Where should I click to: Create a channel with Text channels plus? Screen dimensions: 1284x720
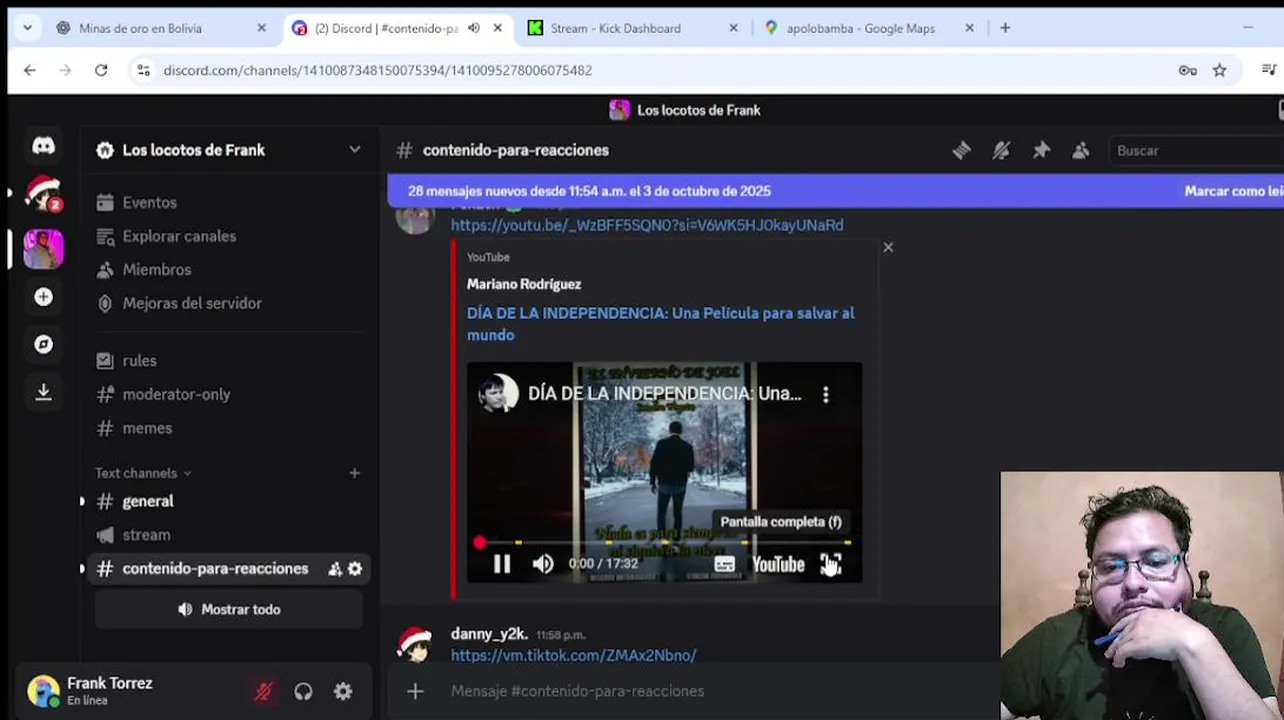coord(354,473)
